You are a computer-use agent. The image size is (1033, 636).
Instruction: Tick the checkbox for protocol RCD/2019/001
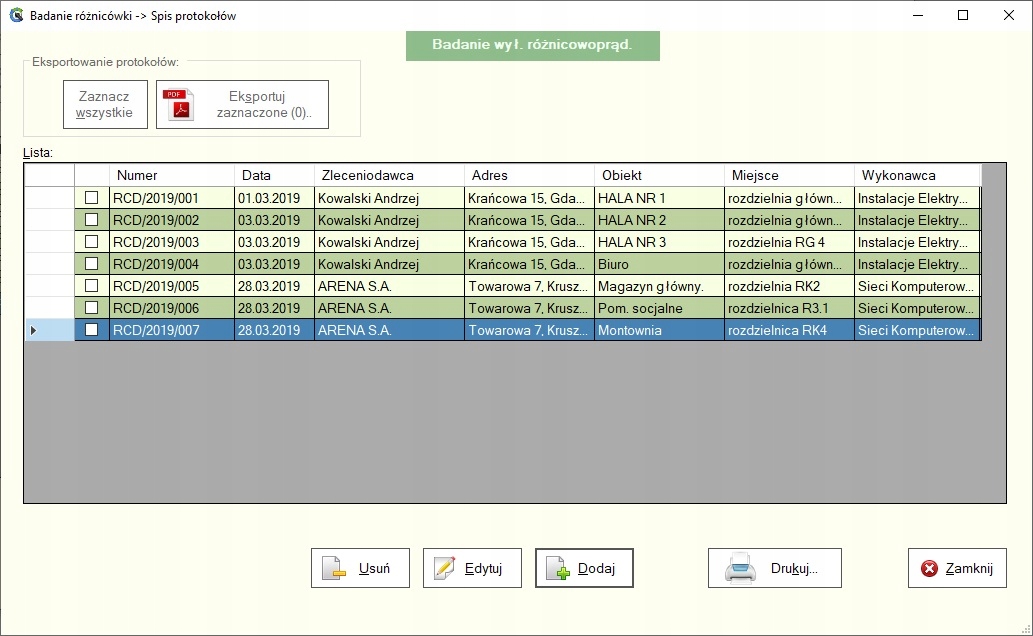pyautogui.click(x=91, y=198)
